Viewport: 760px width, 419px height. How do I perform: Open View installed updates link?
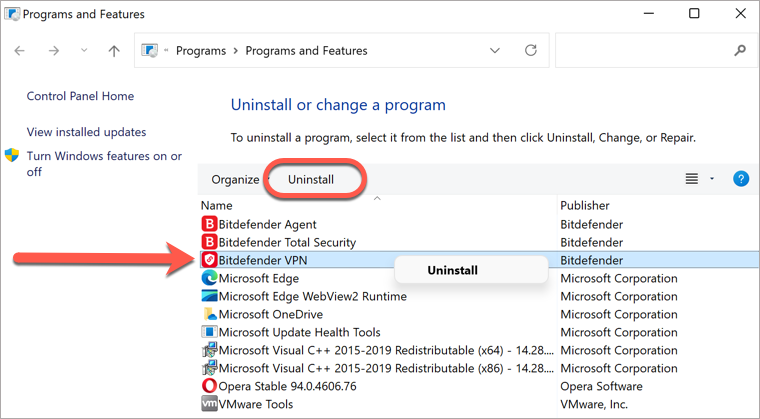86,132
